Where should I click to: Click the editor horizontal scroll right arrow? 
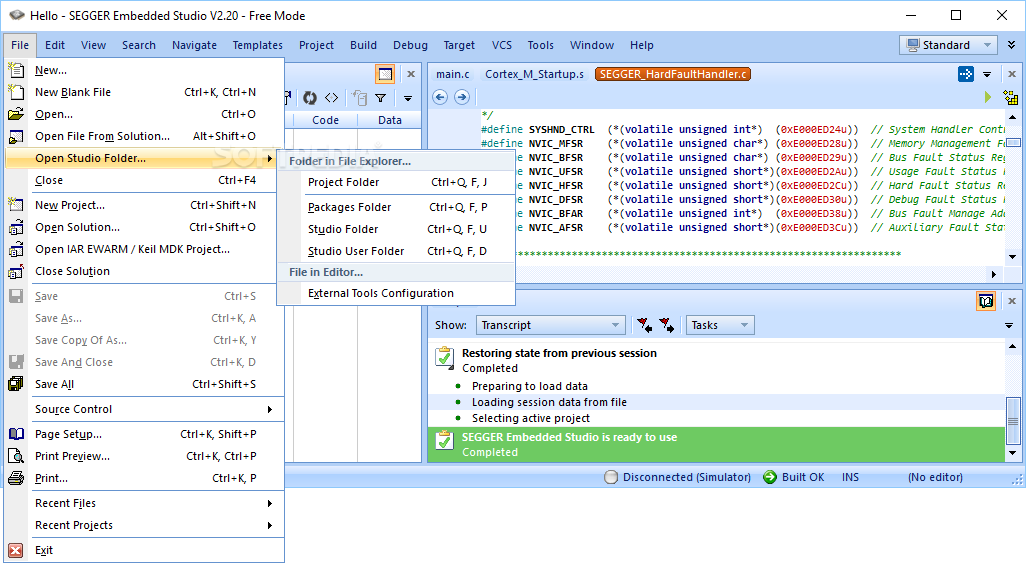994,274
